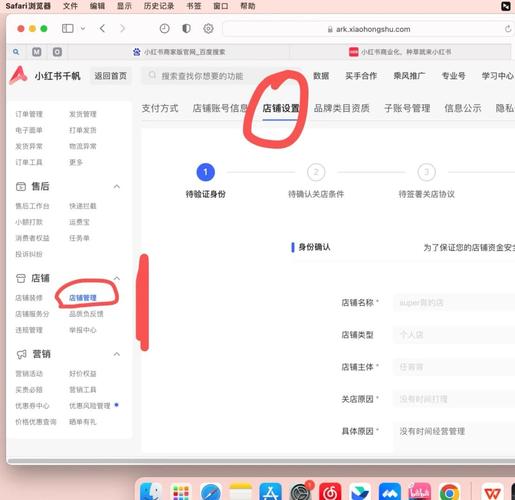Click the 营销 megaphone icon

[x=22, y=354]
